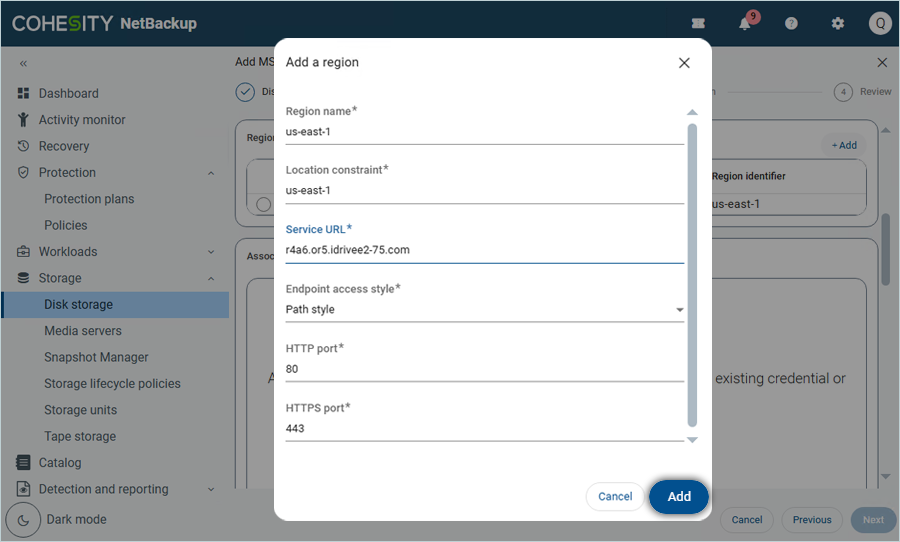Open Media servers in sidebar
This screenshot has width=900, height=542.
point(83,331)
